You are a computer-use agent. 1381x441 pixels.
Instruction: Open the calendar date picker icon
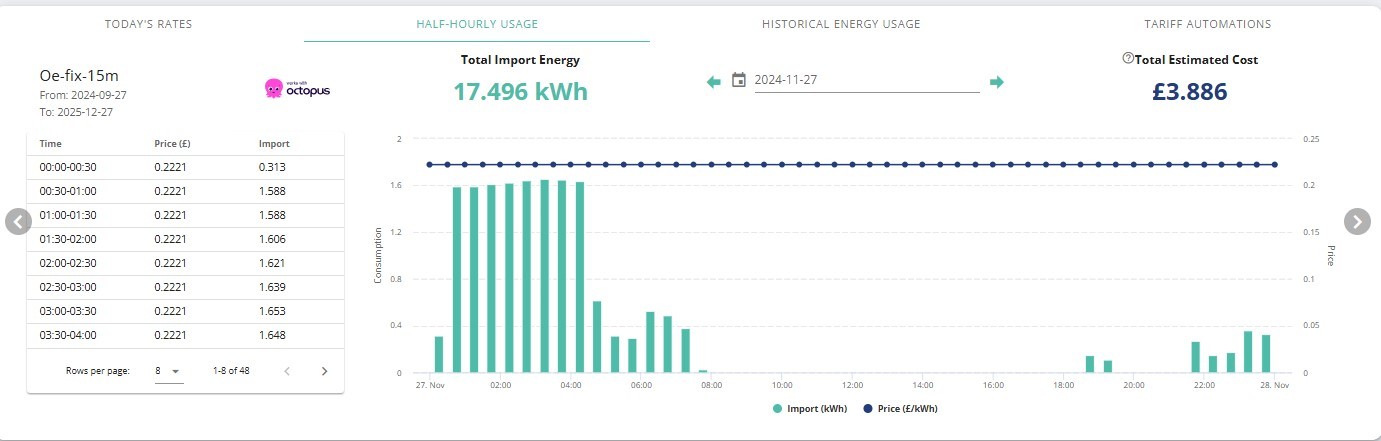(x=739, y=80)
